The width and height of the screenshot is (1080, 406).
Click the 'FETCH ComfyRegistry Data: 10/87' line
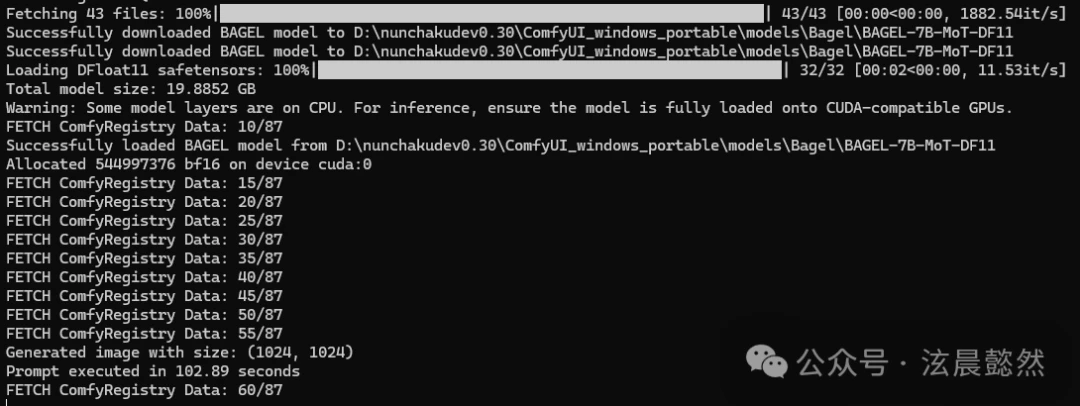pyautogui.click(x=144, y=127)
